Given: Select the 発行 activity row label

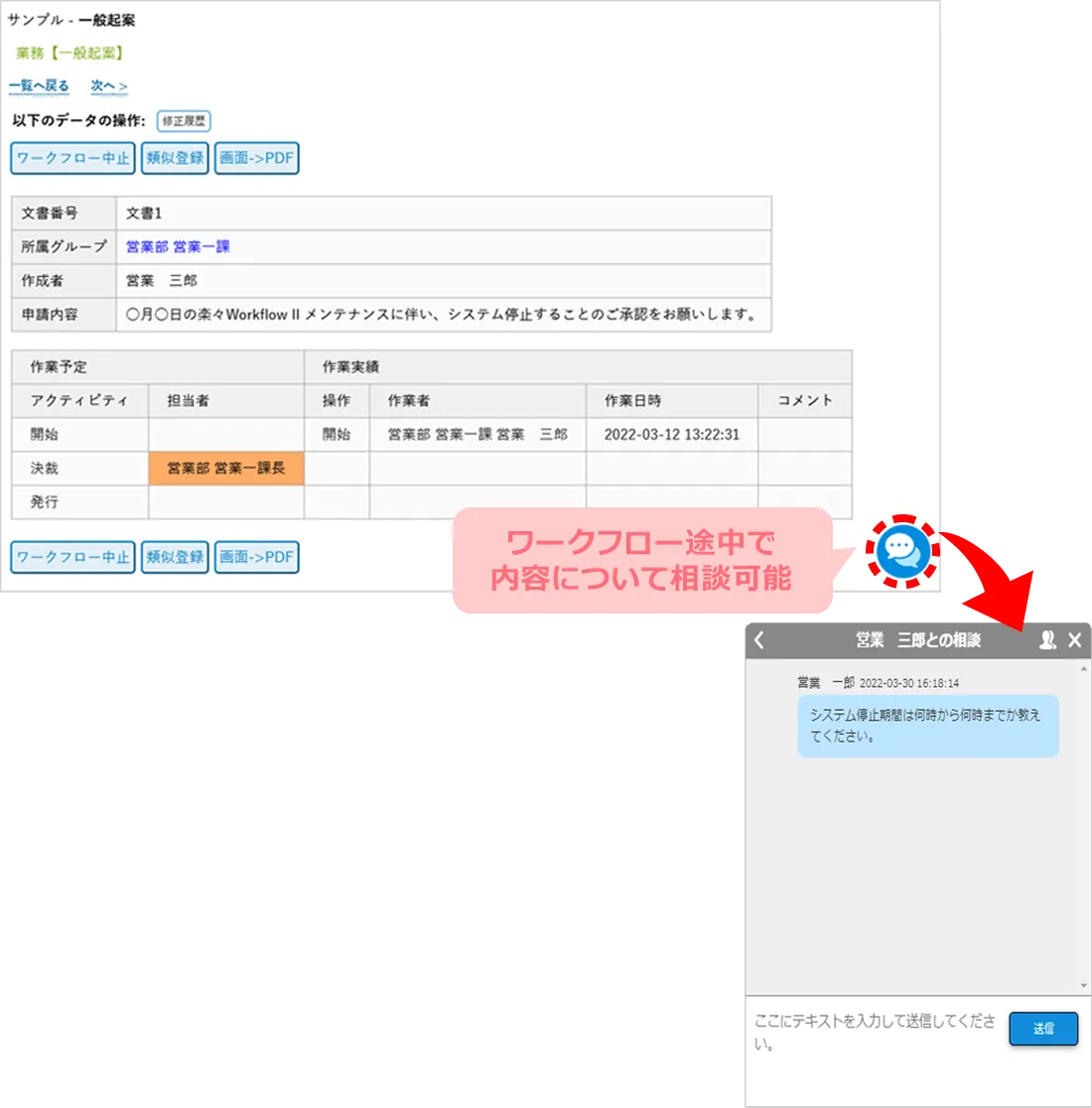Looking at the screenshot, I should tap(45, 501).
